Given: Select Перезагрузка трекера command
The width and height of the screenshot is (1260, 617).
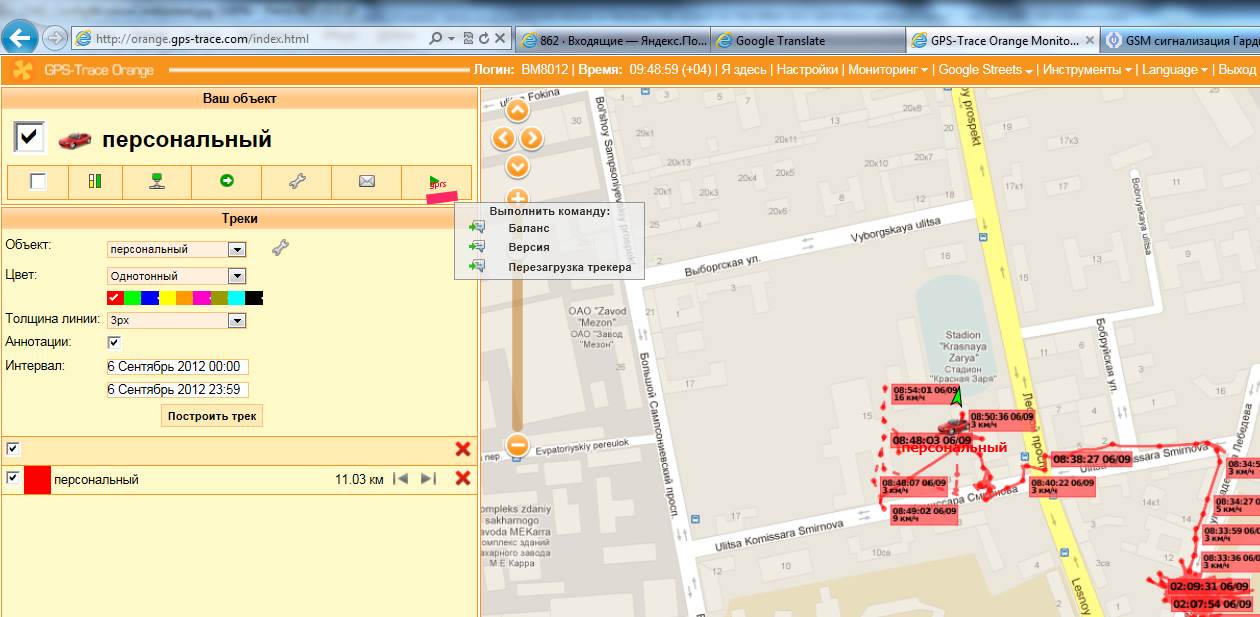Looking at the screenshot, I should point(570,267).
